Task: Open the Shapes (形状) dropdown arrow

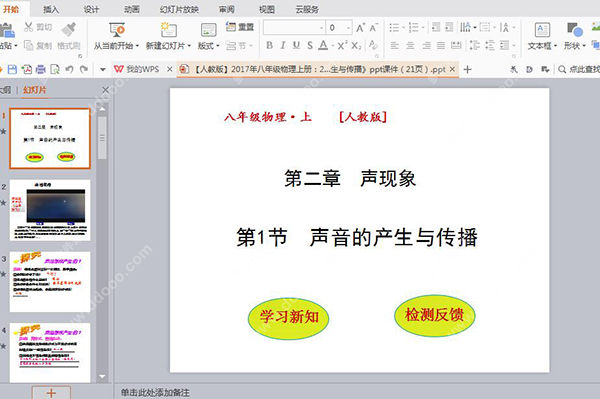Action: click(584, 46)
